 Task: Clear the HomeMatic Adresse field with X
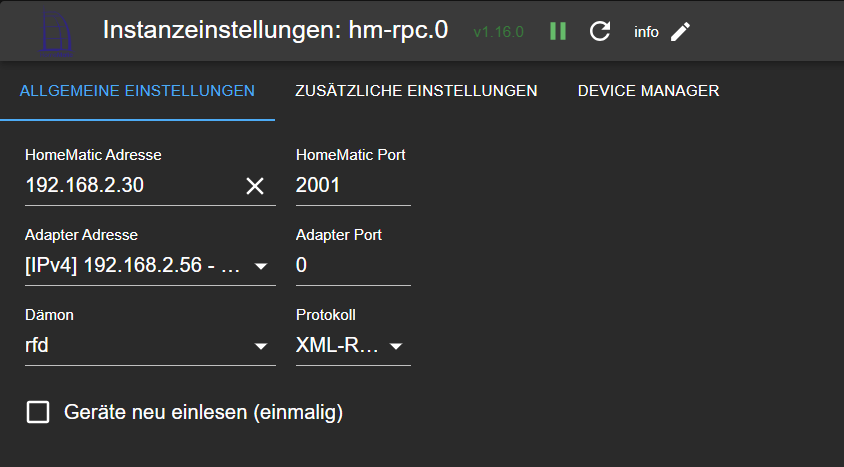coord(255,186)
